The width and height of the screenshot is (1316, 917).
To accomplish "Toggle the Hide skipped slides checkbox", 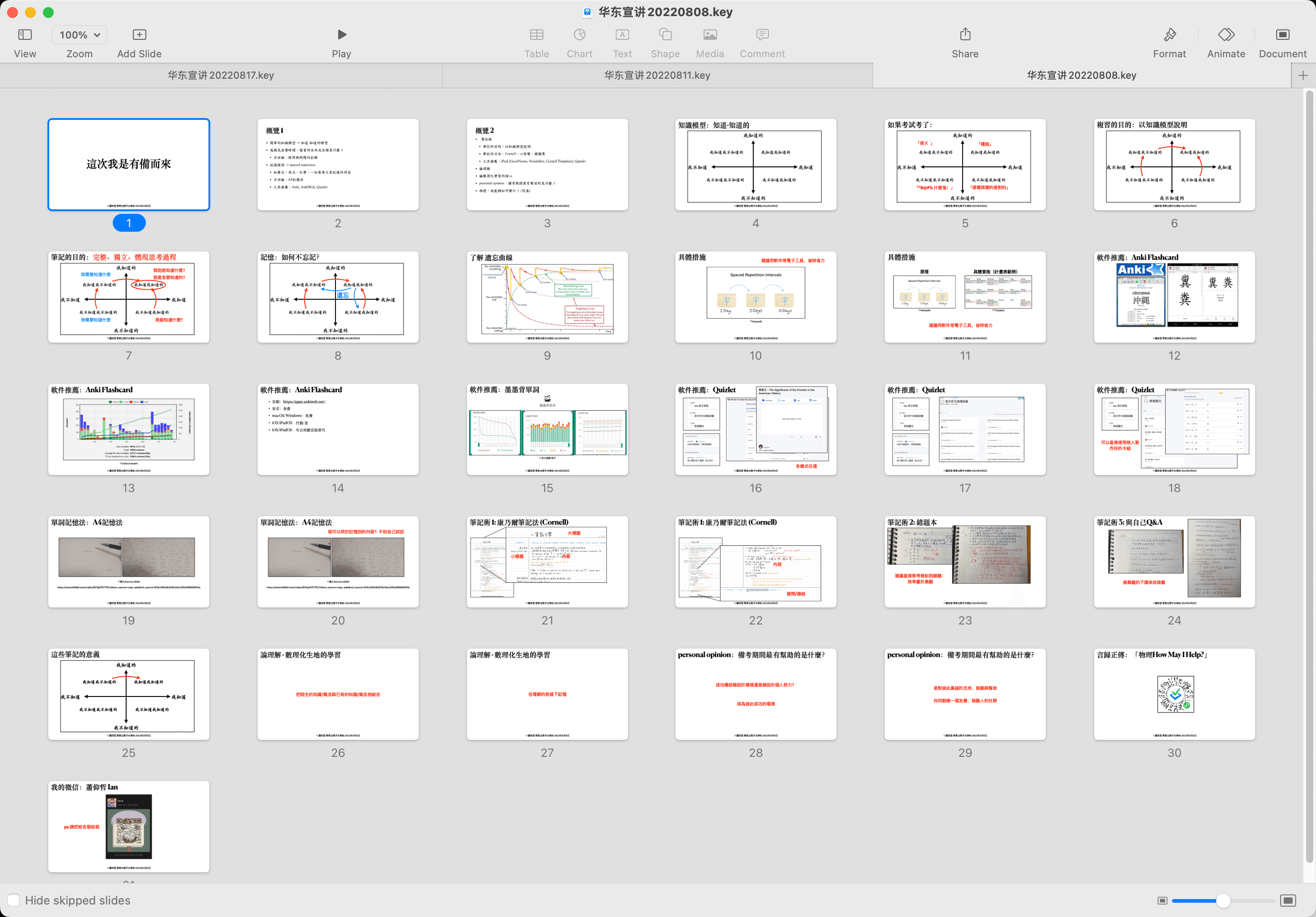I will click(14, 900).
